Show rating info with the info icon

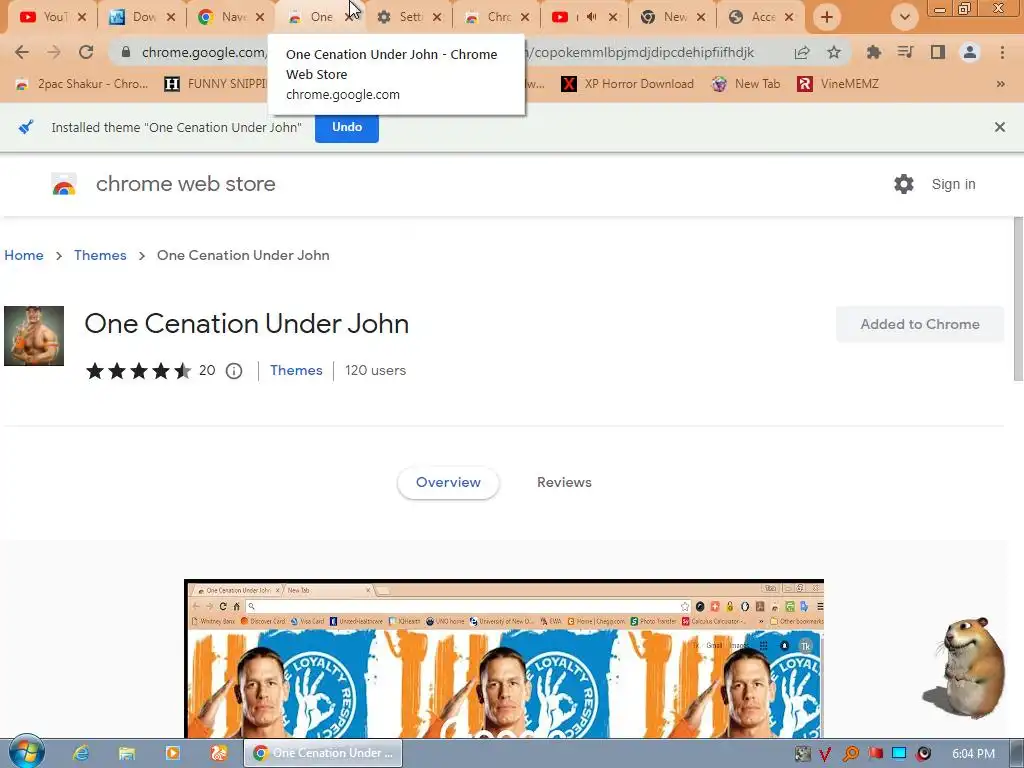(234, 371)
